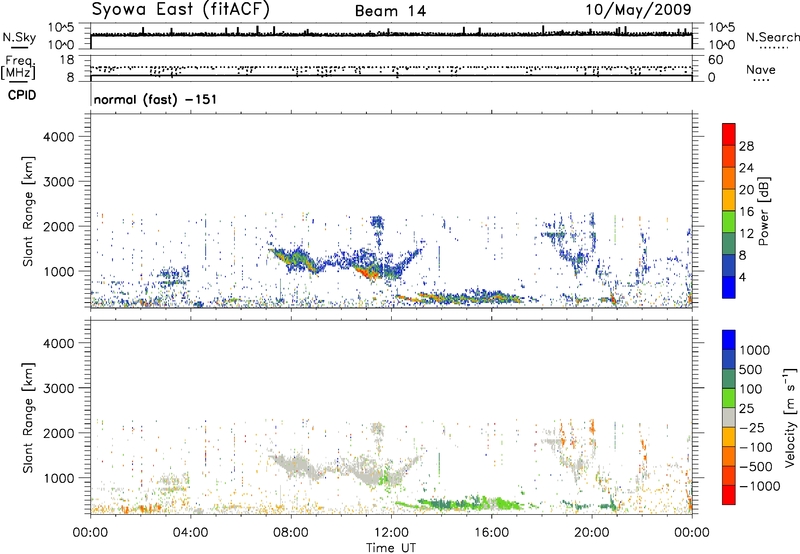Image resolution: width=800 pixels, height=554 pixels.
Task: Click the 'Nave' legend label
Action: pos(761,69)
